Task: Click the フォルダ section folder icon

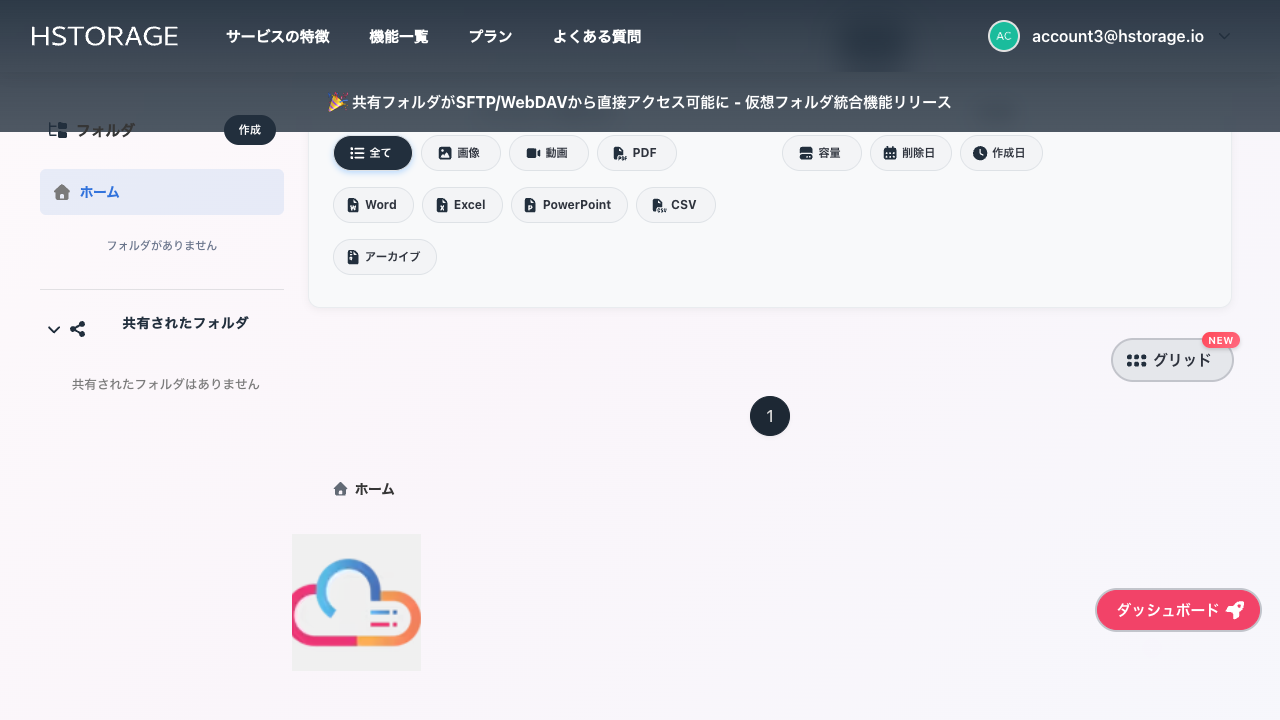Action: [x=58, y=130]
